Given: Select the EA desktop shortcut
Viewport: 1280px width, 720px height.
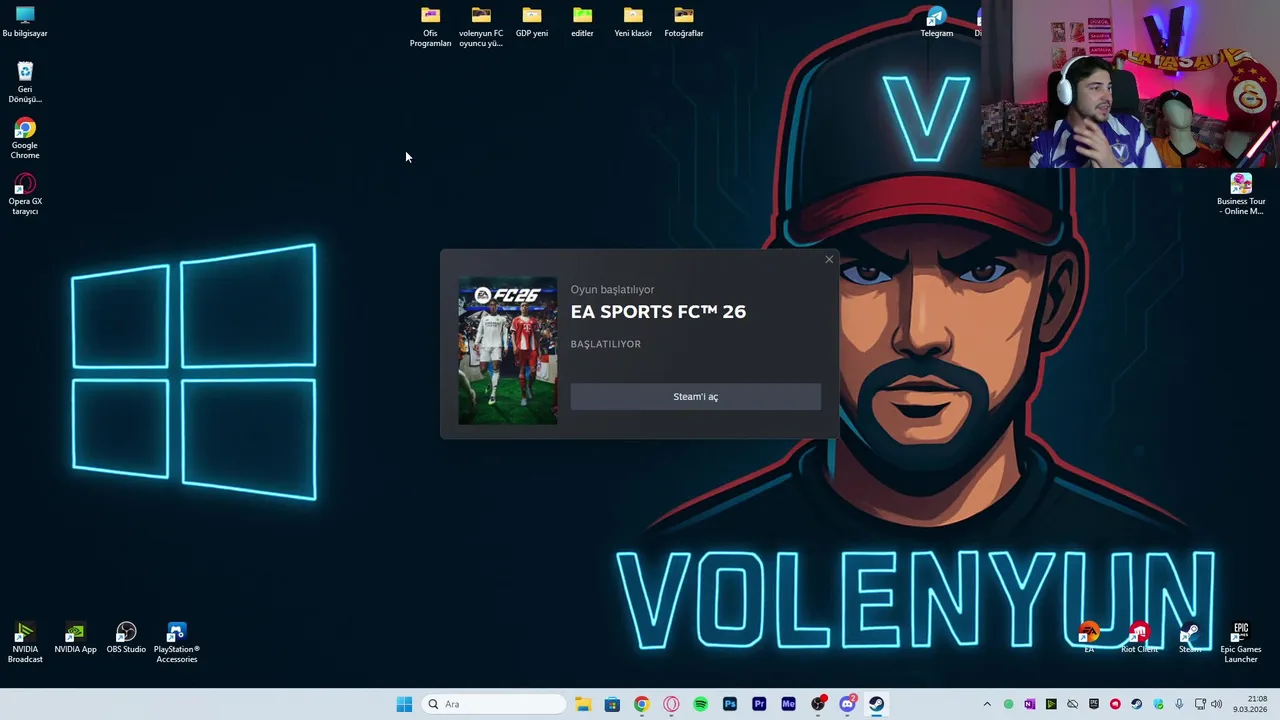Looking at the screenshot, I should pos(1089,638).
